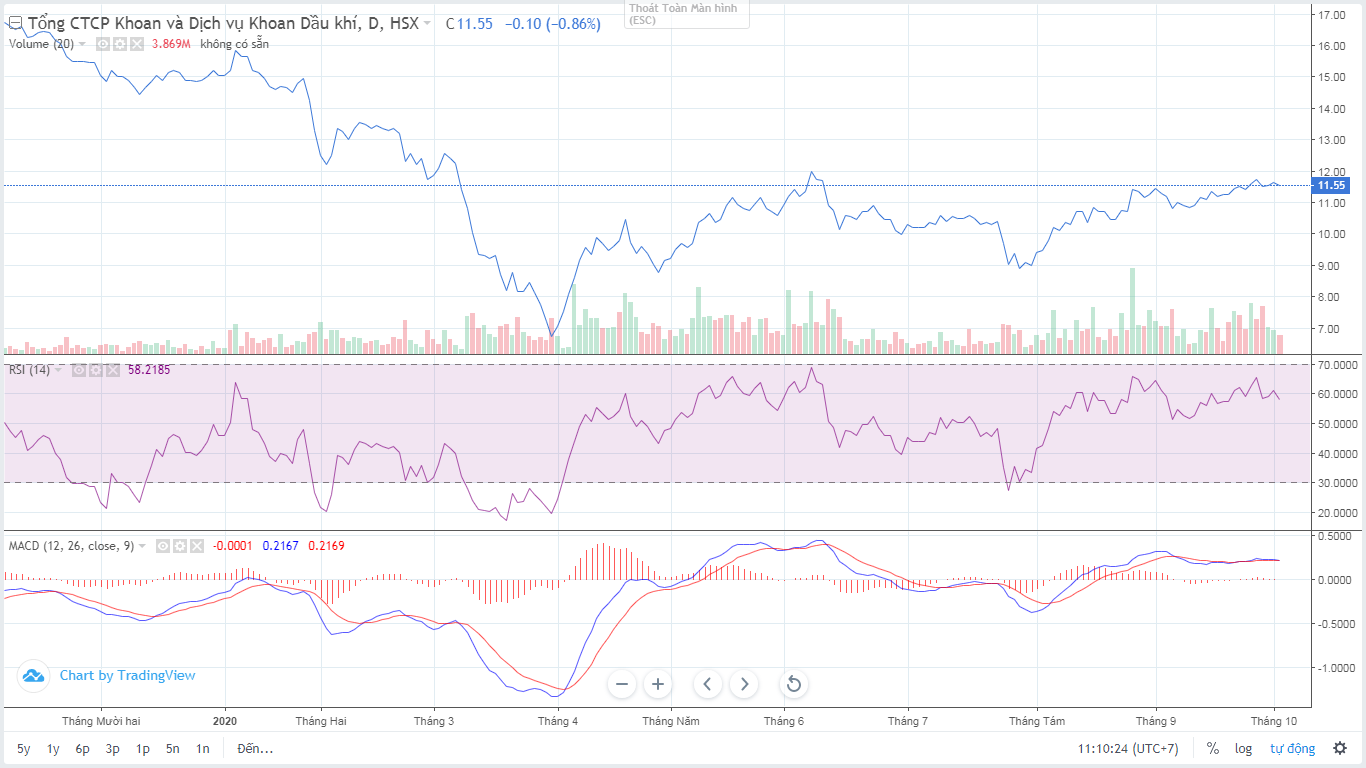Viewport: 1366px width, 768px height.
Task: Click the 2020 time axis label
Action: [x=225, y=721]
